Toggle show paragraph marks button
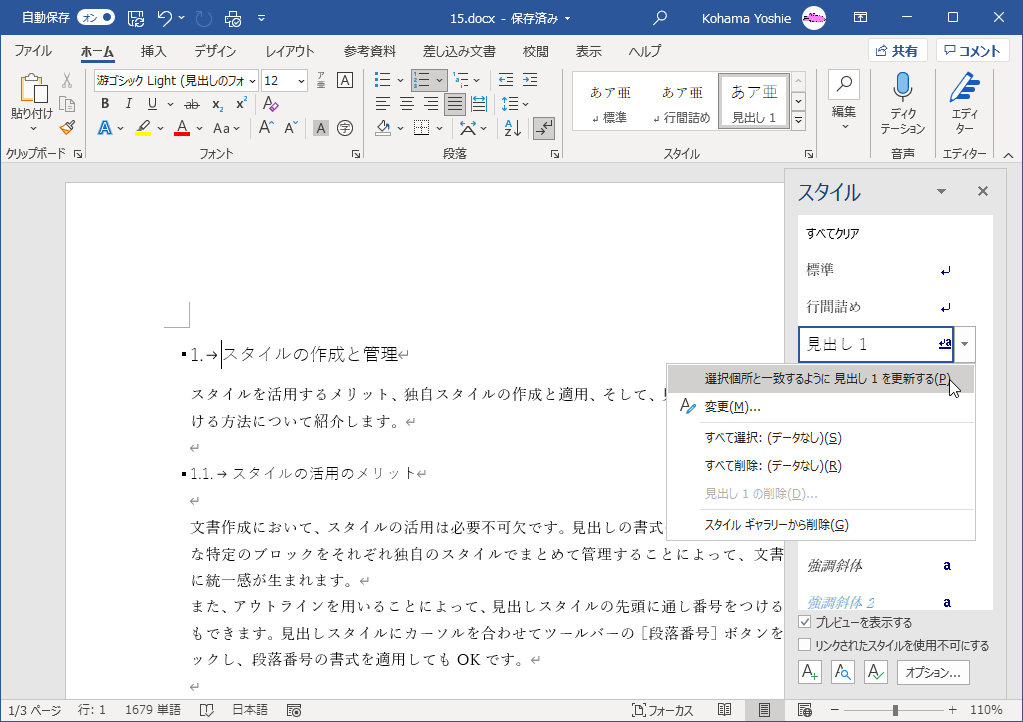This screenshot has height=722, width=1023. click(x=543, y=128)
